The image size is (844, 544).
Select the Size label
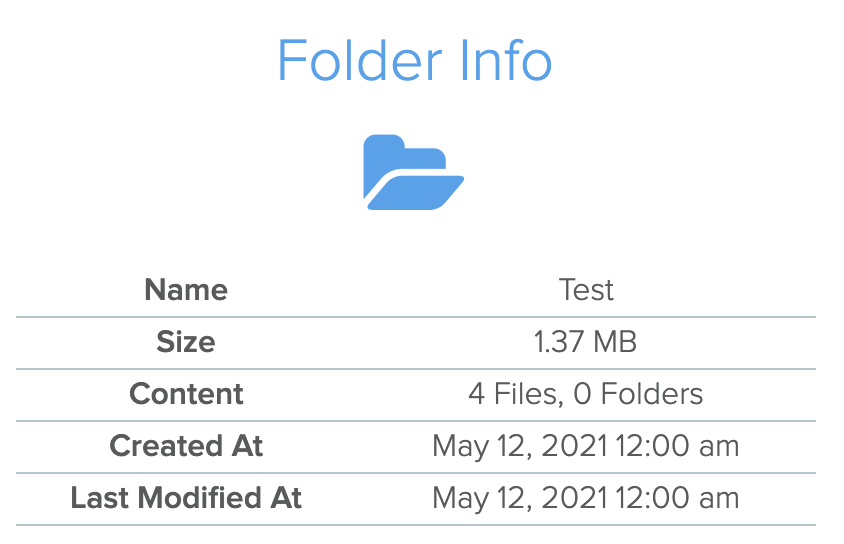coord(186,342)
